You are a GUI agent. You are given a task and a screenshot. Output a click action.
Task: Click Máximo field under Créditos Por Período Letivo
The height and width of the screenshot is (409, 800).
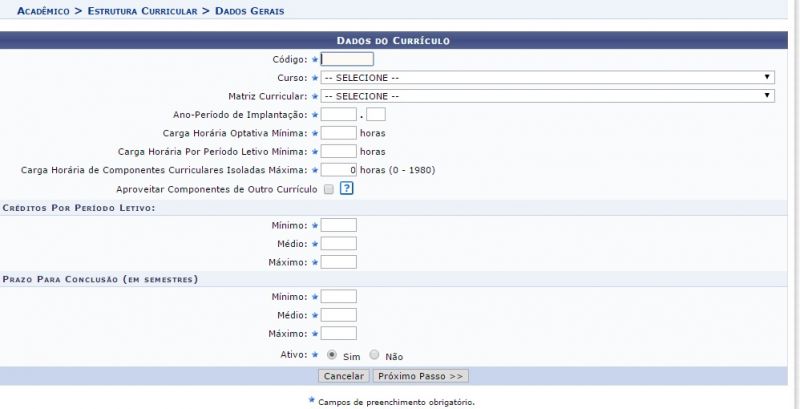338,262
